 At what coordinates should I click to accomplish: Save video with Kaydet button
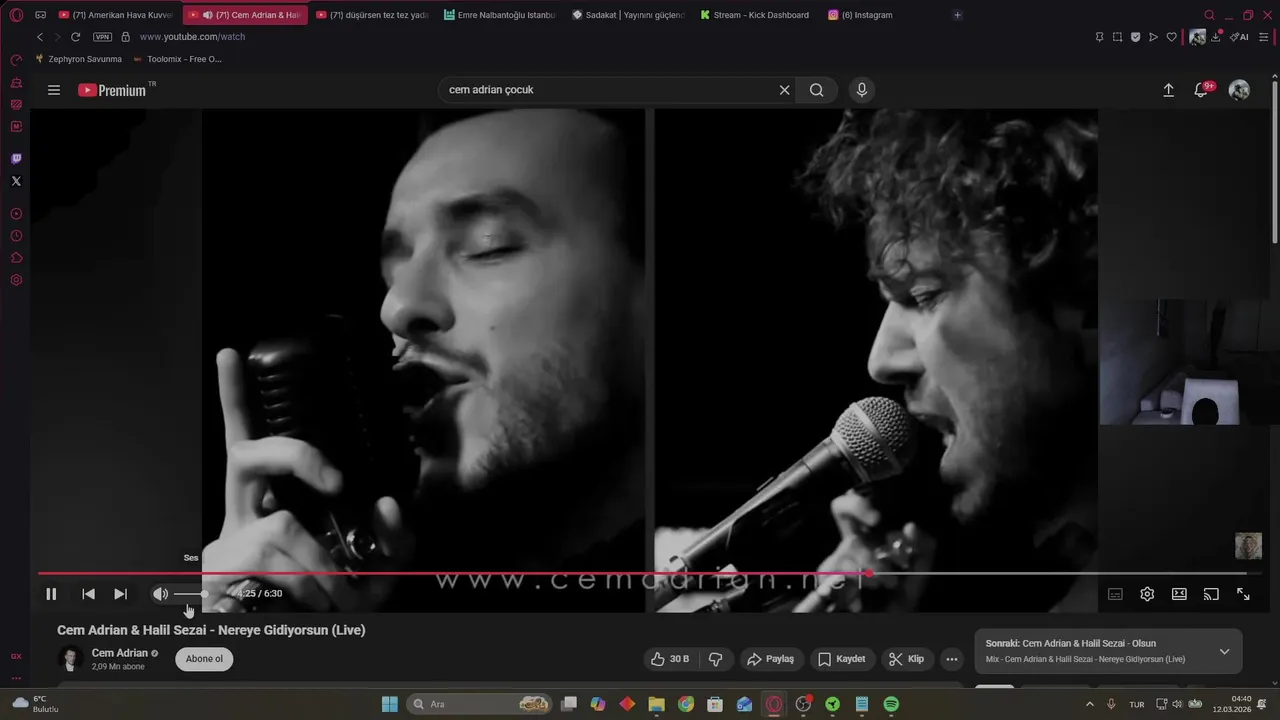pyautogui.click(x=842, y=659)
